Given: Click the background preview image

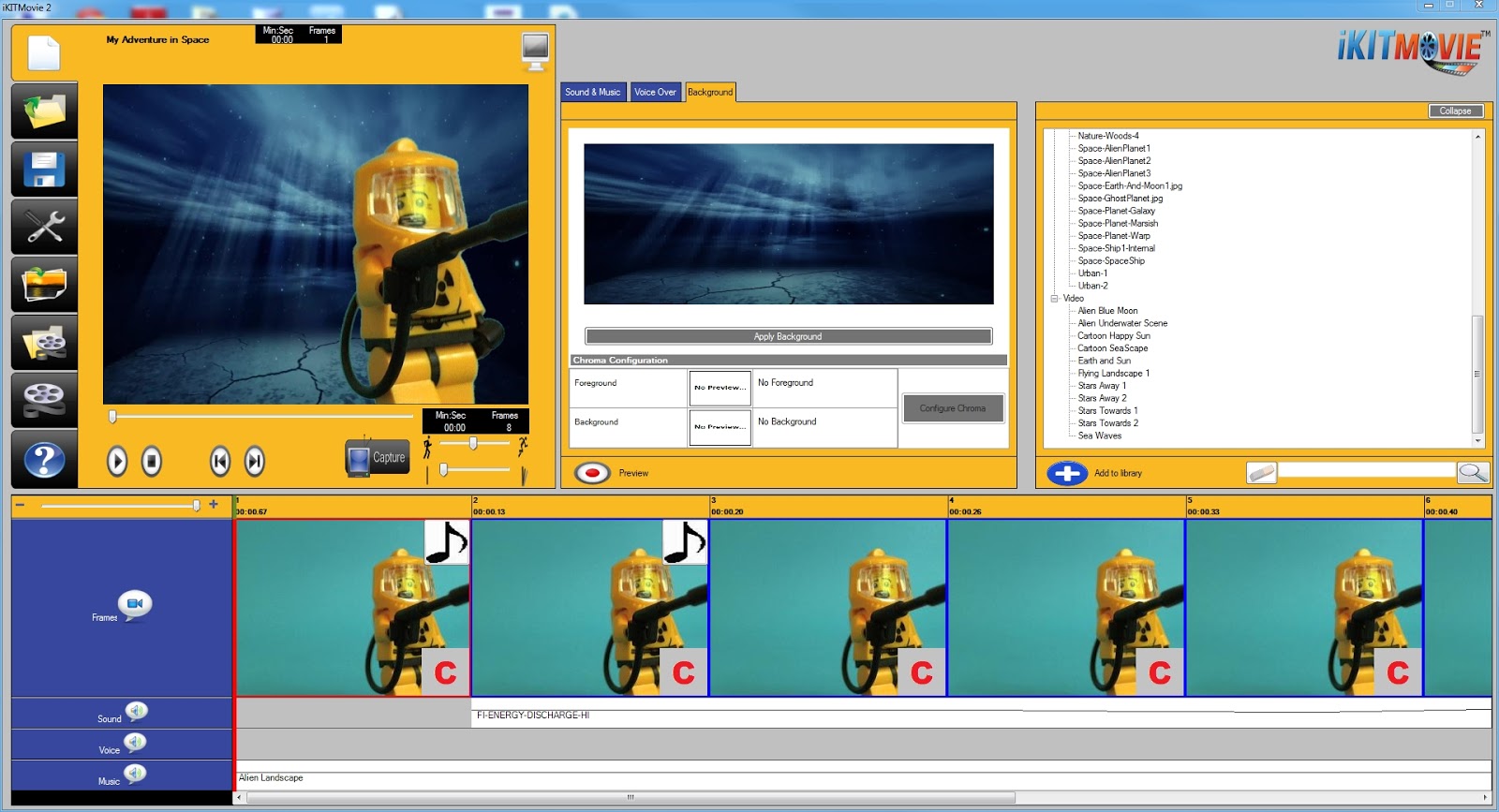Looking at the screenshot, I should click(x=788, y=224).
